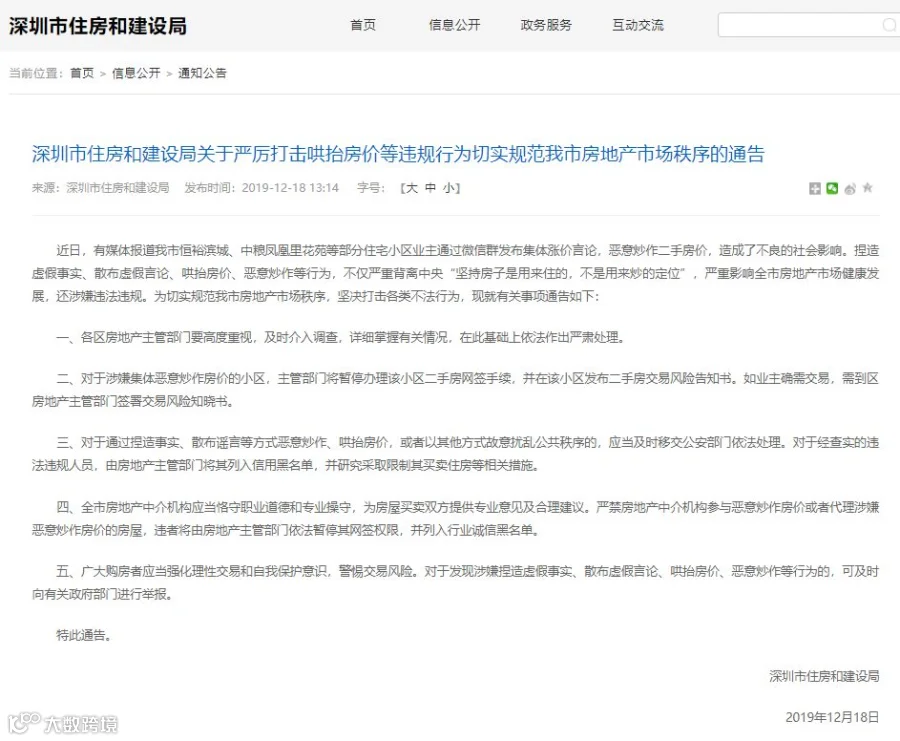Click the 当前位置： label
Screen dimensions: 900x741
pyautogui.click(x=36, y=73)
